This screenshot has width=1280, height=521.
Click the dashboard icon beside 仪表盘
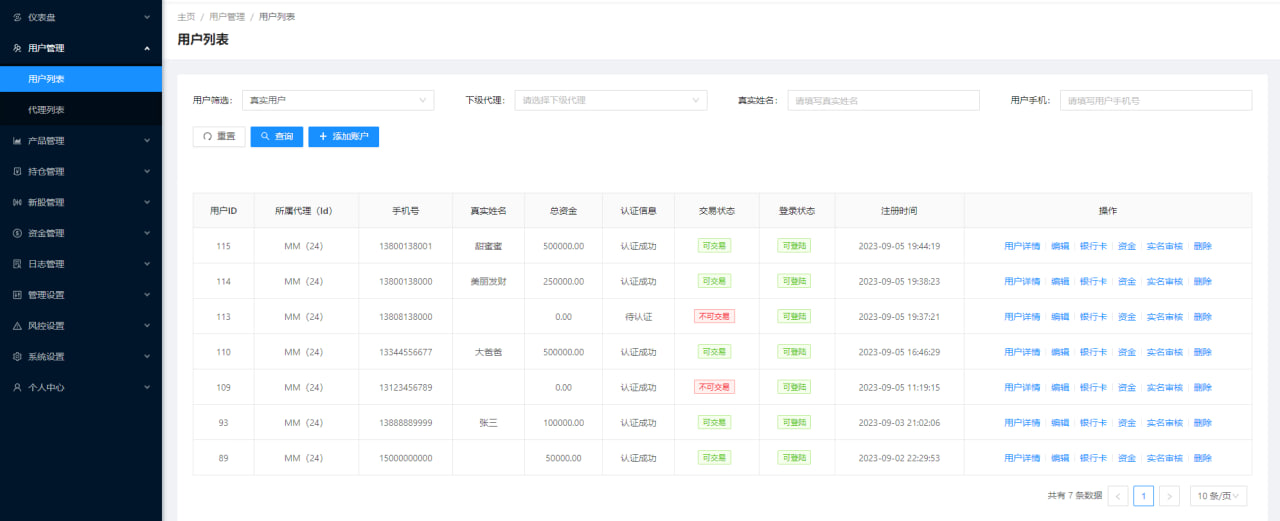pyautogui.click(x=17, y=17)
